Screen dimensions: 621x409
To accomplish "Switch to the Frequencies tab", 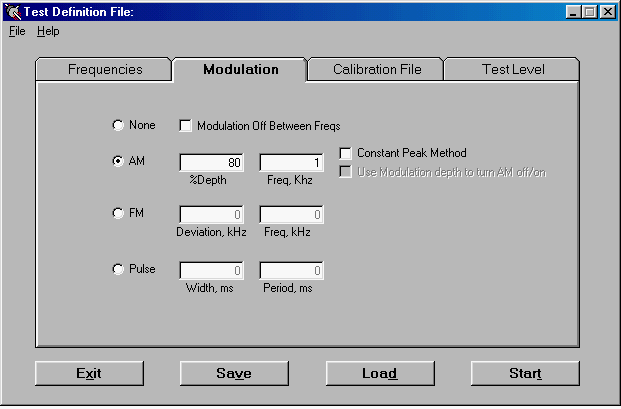I will coord(105,70).
